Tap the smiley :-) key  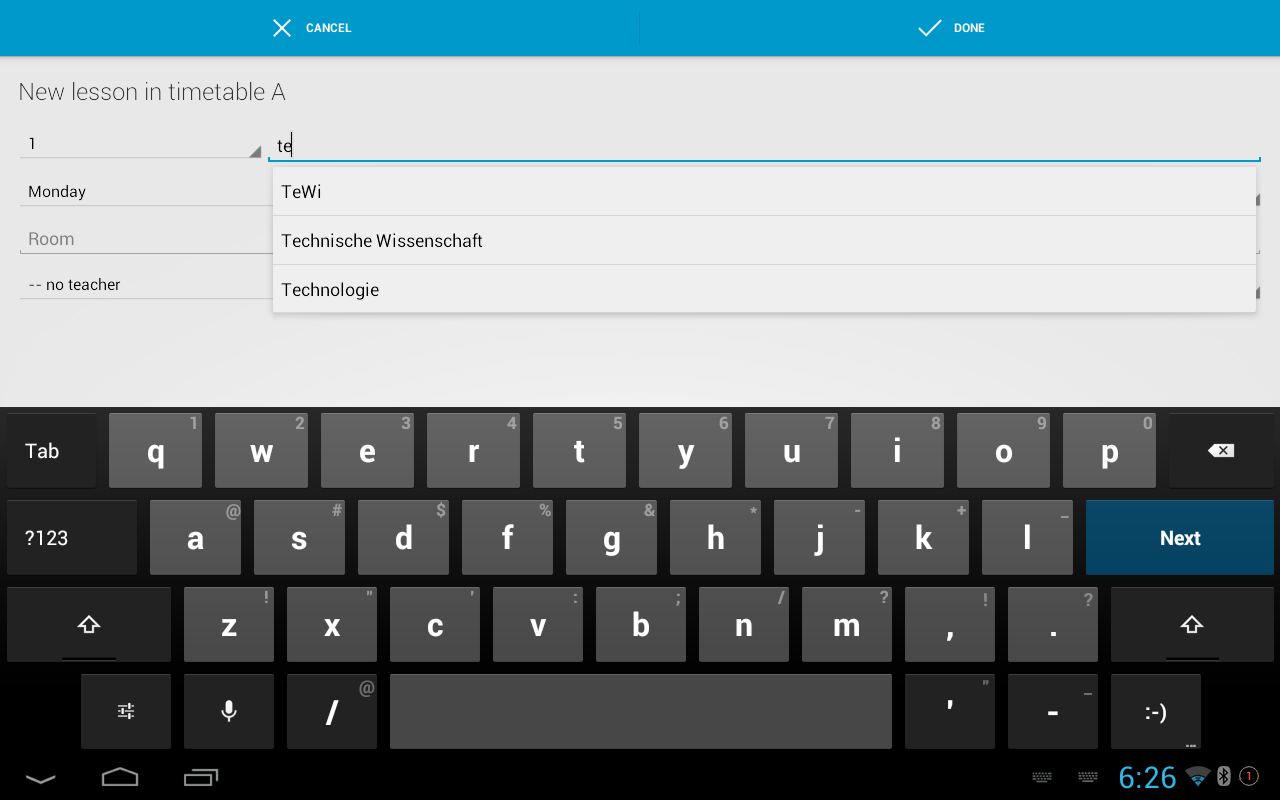pyautogui.click(x=1156, y=711)
